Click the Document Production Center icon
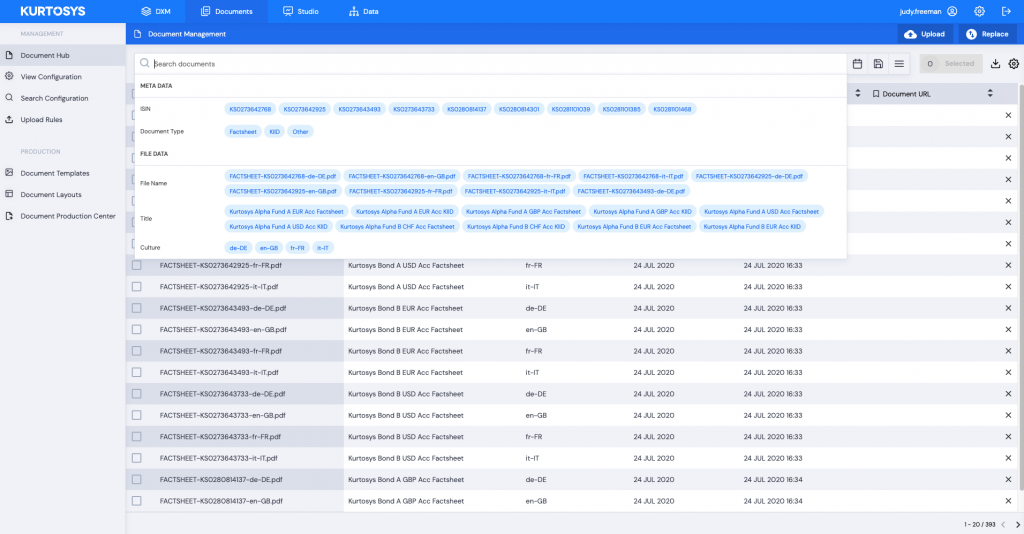1024x534 pixels. [9, 215]
